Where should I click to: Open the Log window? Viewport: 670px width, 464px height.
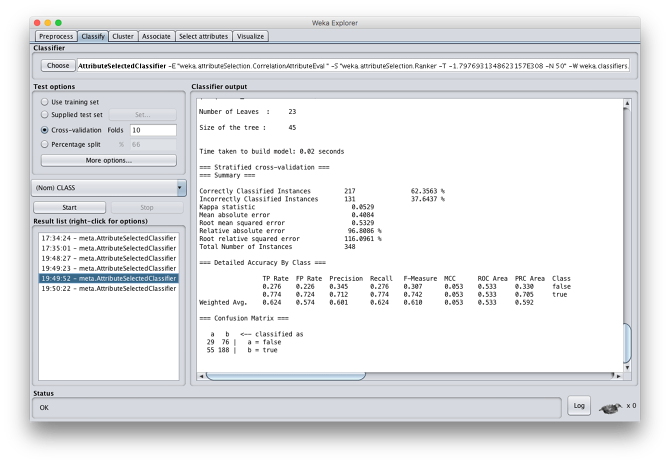tap(578, 405)
